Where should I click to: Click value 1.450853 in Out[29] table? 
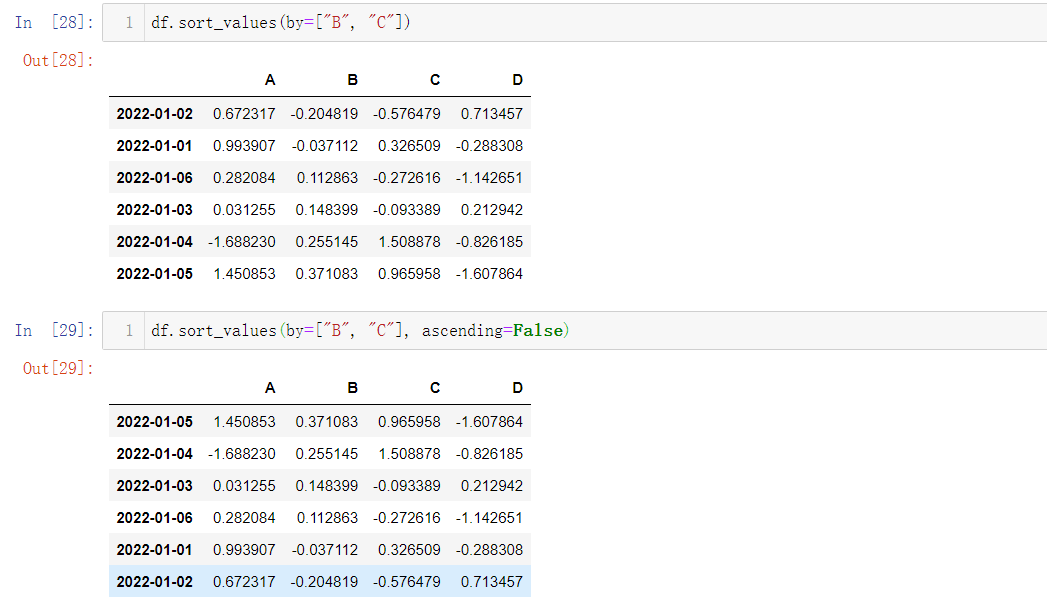click(244, 422)
